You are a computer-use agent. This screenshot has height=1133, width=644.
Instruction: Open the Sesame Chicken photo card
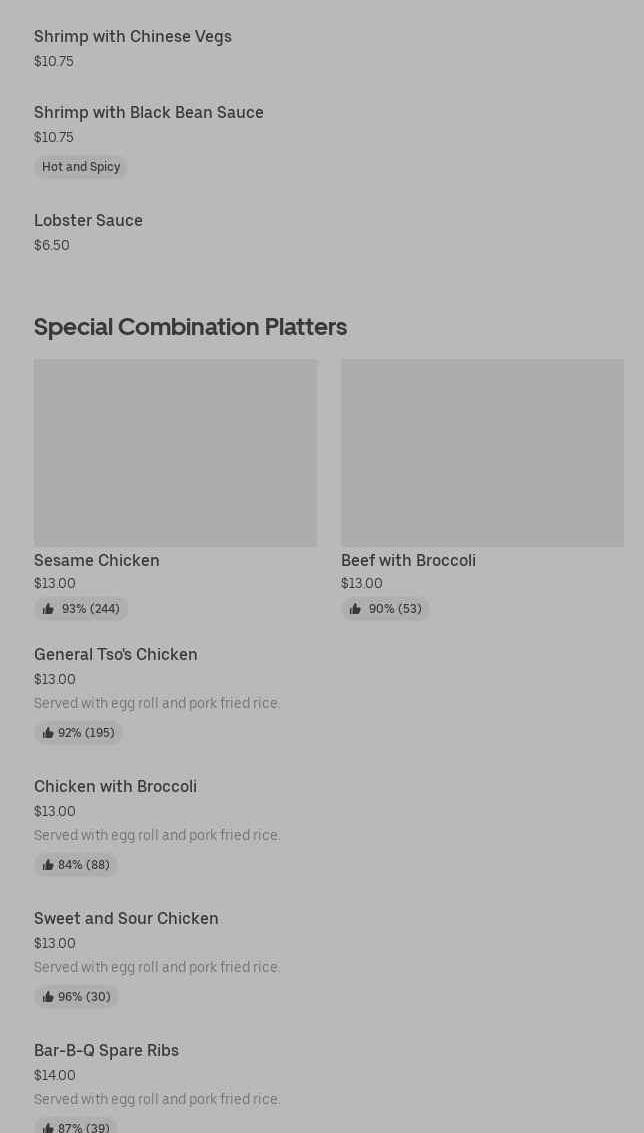click(175, 453)
